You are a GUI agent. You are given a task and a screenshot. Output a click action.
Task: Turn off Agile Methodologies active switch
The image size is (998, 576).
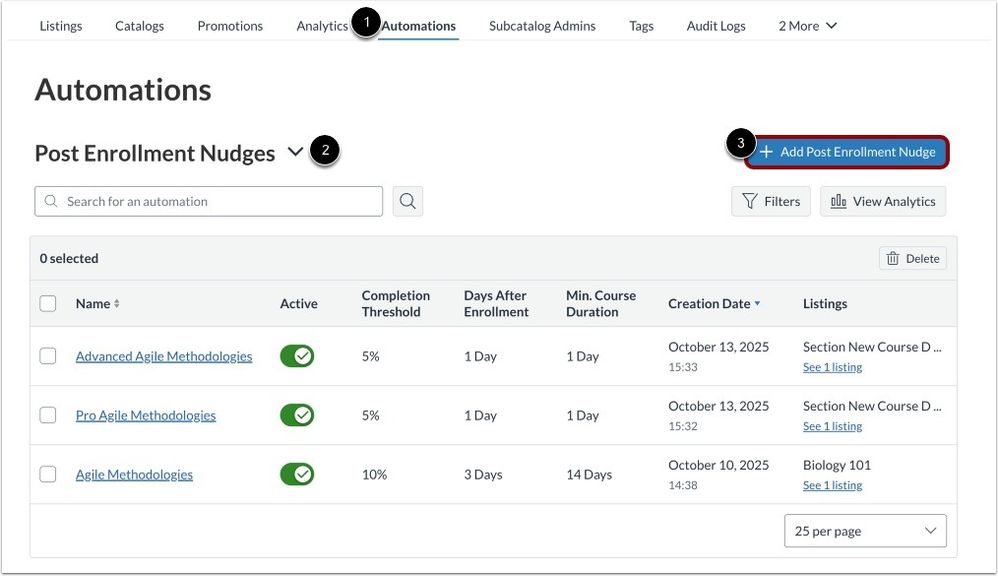(297, 474)
